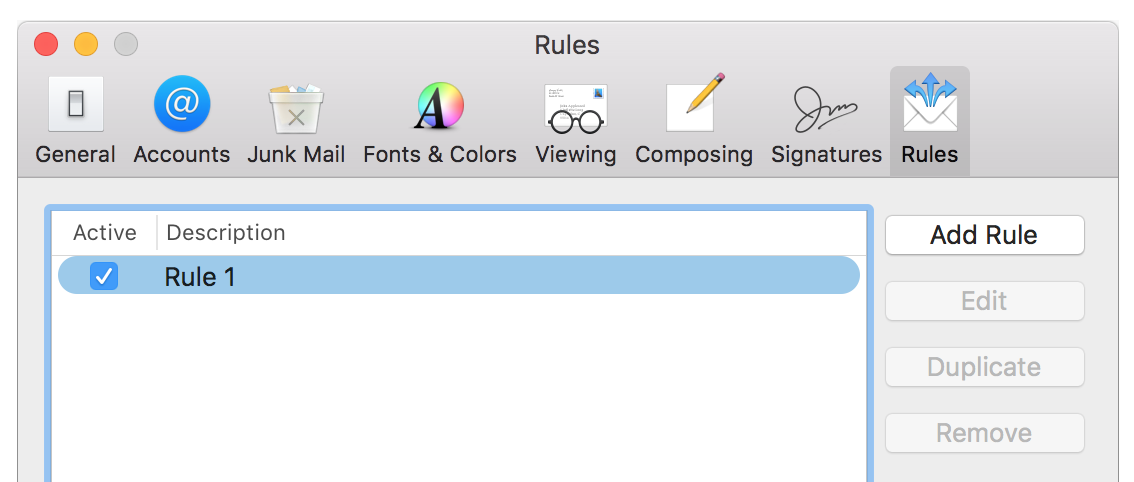Click the Edit button
This screenshot has width=1134, height=482.
point(984,301)
